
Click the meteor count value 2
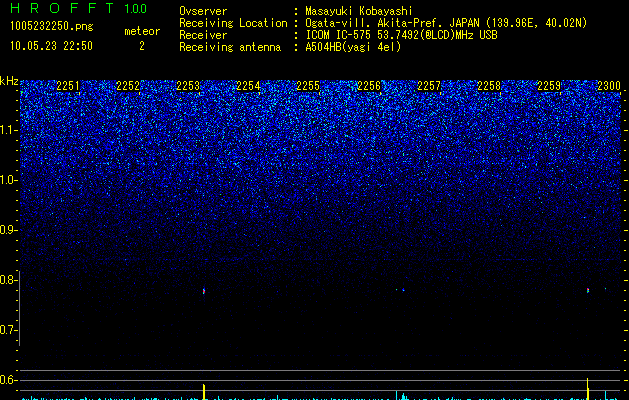tap(142, 46)
